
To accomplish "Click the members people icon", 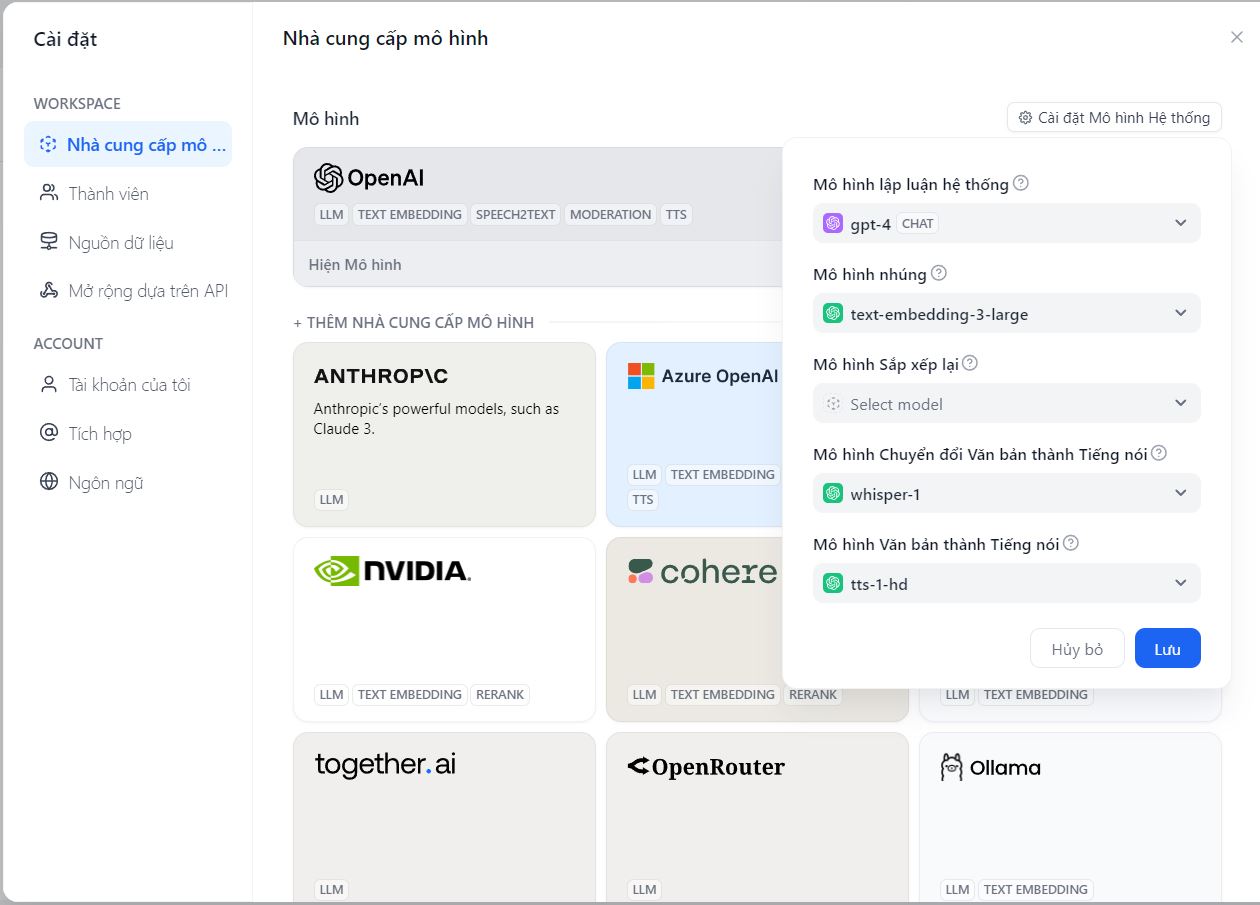I will click(48, 193).
